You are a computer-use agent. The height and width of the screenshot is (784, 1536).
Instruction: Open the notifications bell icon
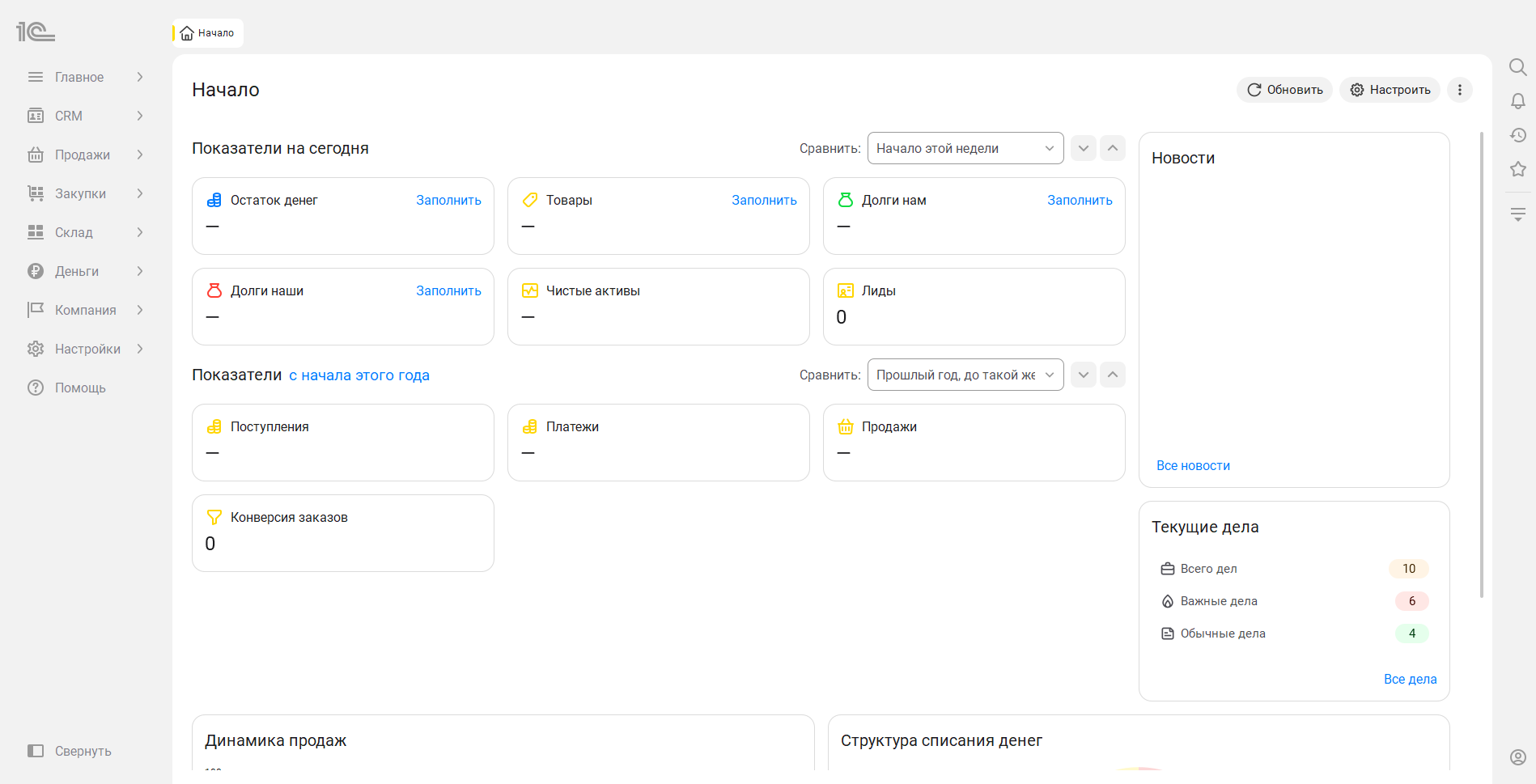[1517, 101]
